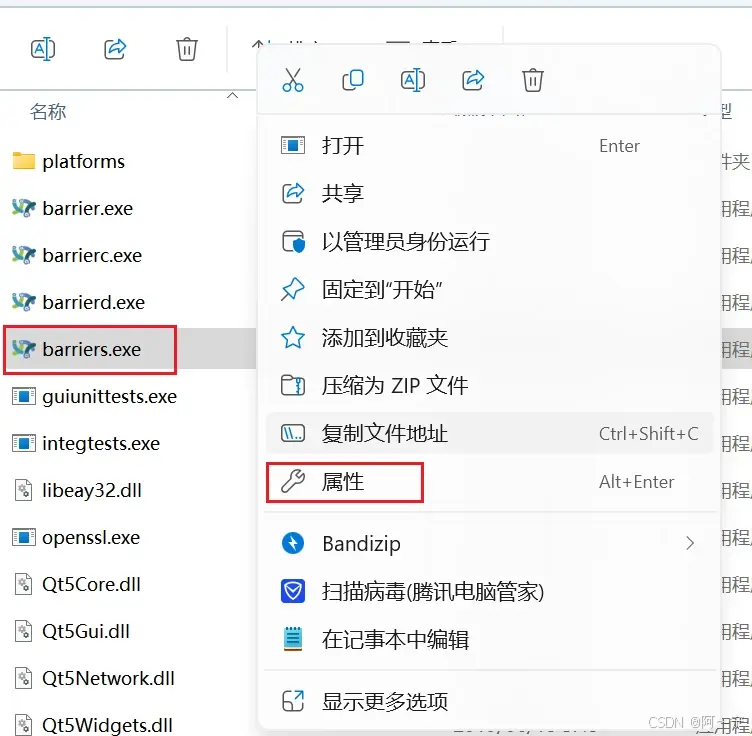Select openssl.exe in file list
The image size is (752, 736).
(91, 537)
